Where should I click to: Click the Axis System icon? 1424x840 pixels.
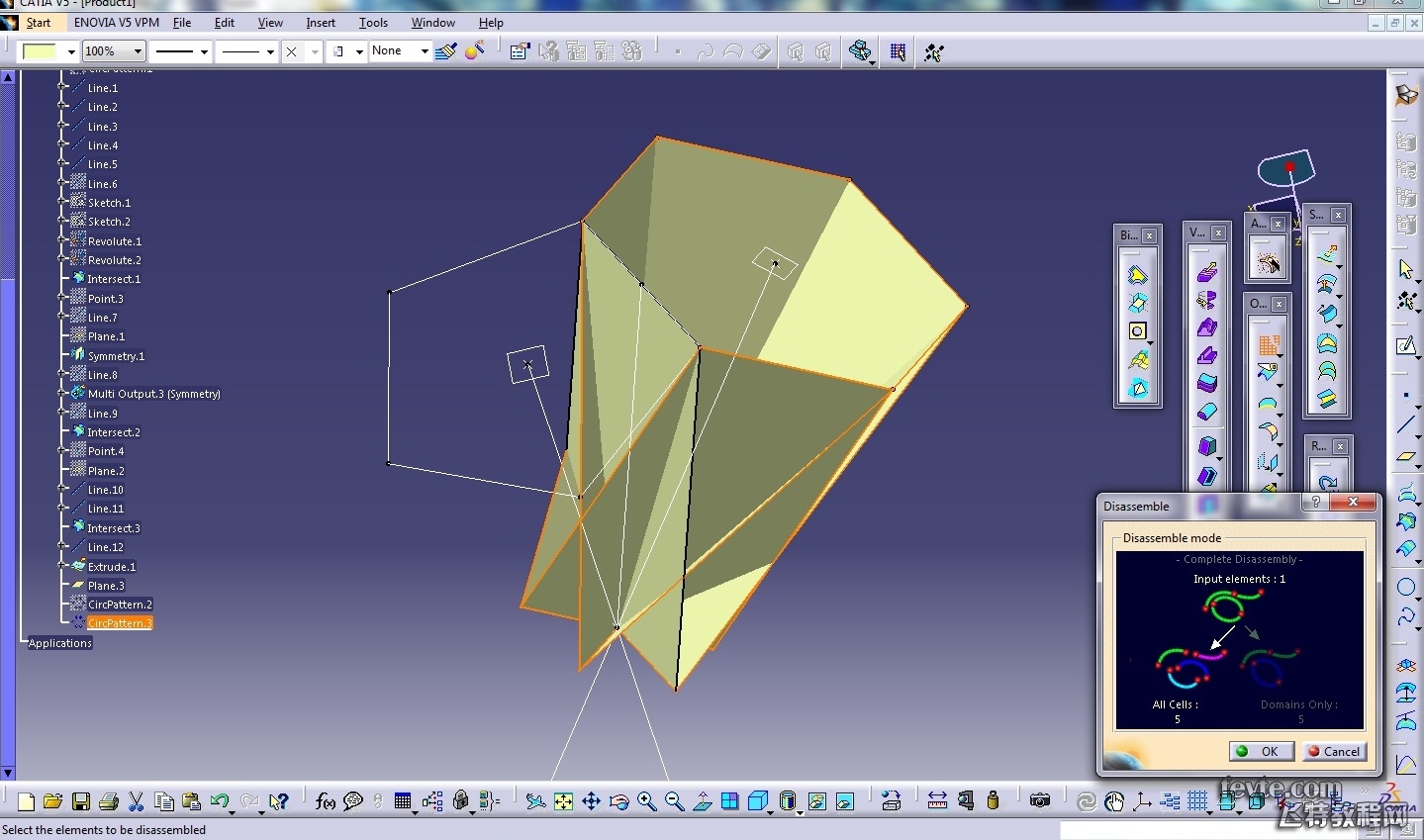pyautogui.click(x=1142, y=801)
